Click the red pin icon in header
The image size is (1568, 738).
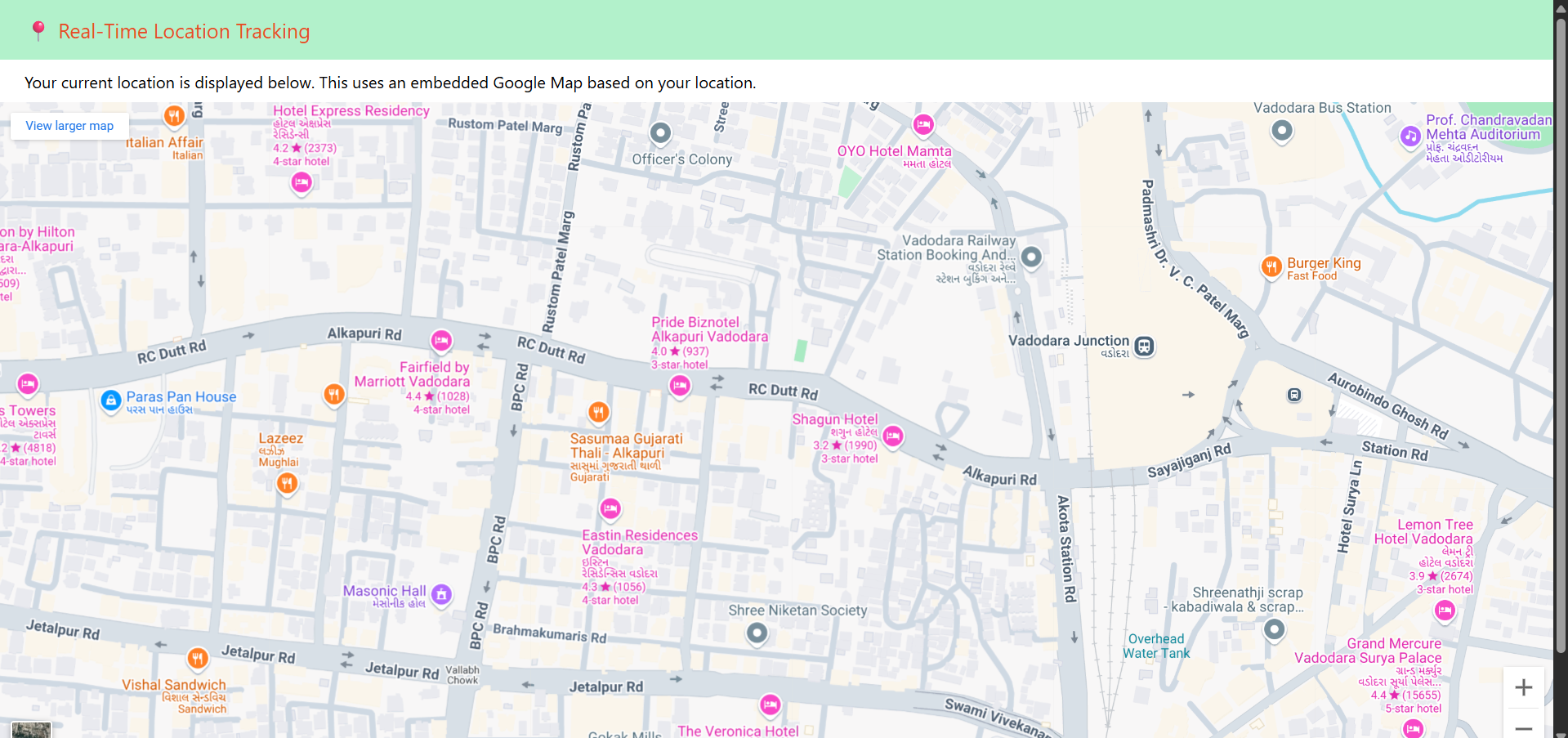point(38,31)
